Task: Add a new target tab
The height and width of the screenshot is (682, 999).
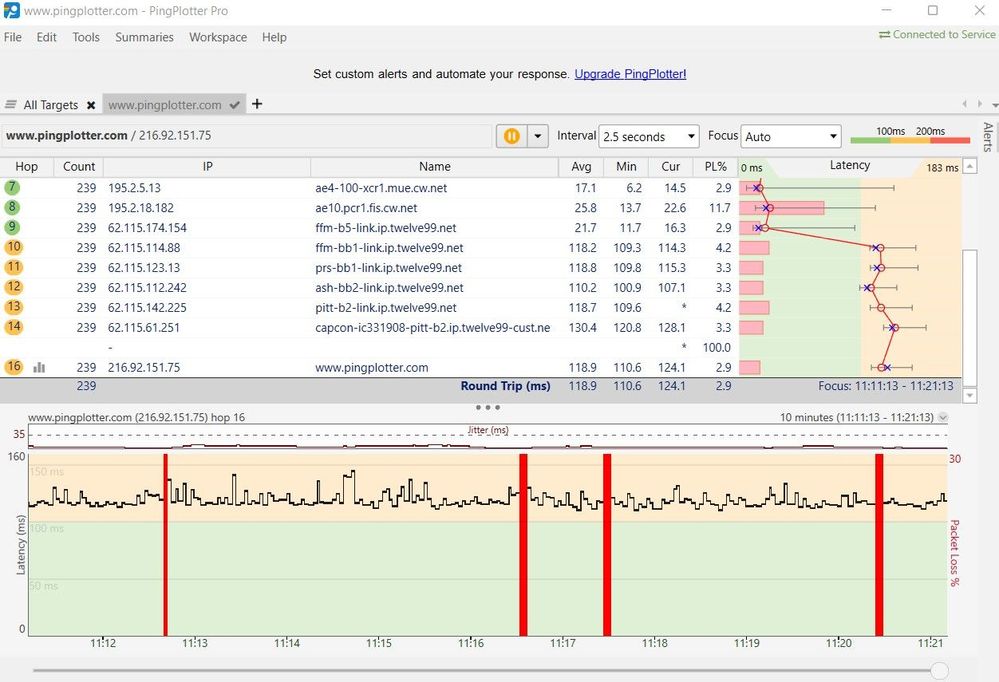Action: 257,104
